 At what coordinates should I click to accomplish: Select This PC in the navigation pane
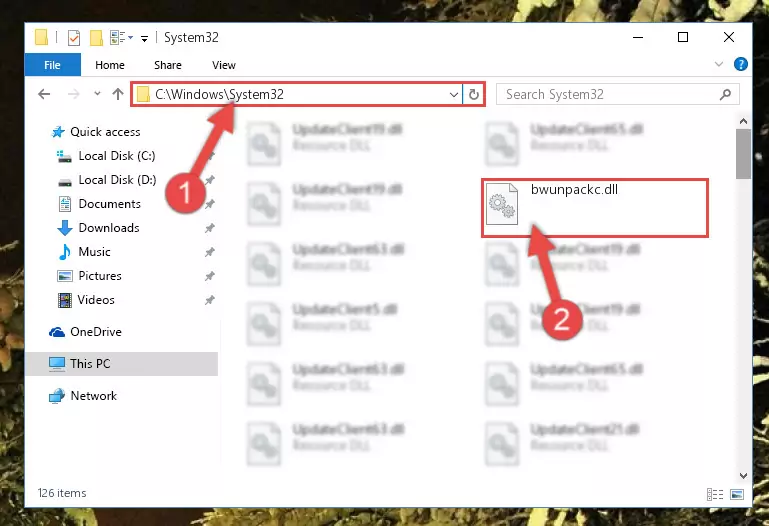point(121,364)
